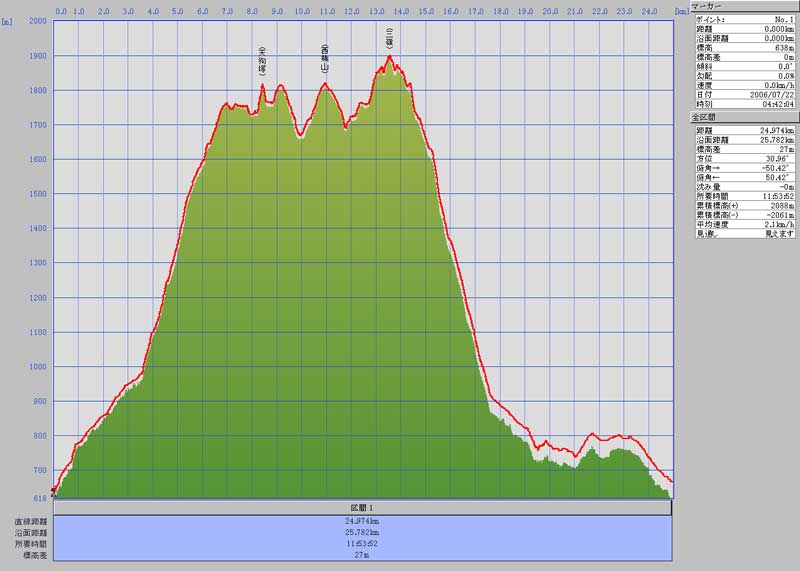800x571 pixels.
Task: Click the 沿面距離 25.782km value in bottom table
Action: click(x=361, y=533)
